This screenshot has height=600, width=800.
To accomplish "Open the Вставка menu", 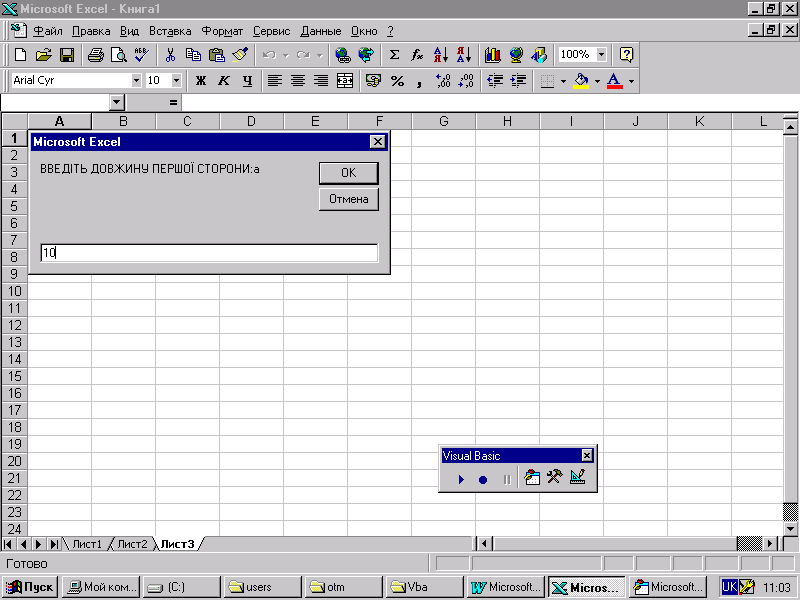I will (170, 31).
